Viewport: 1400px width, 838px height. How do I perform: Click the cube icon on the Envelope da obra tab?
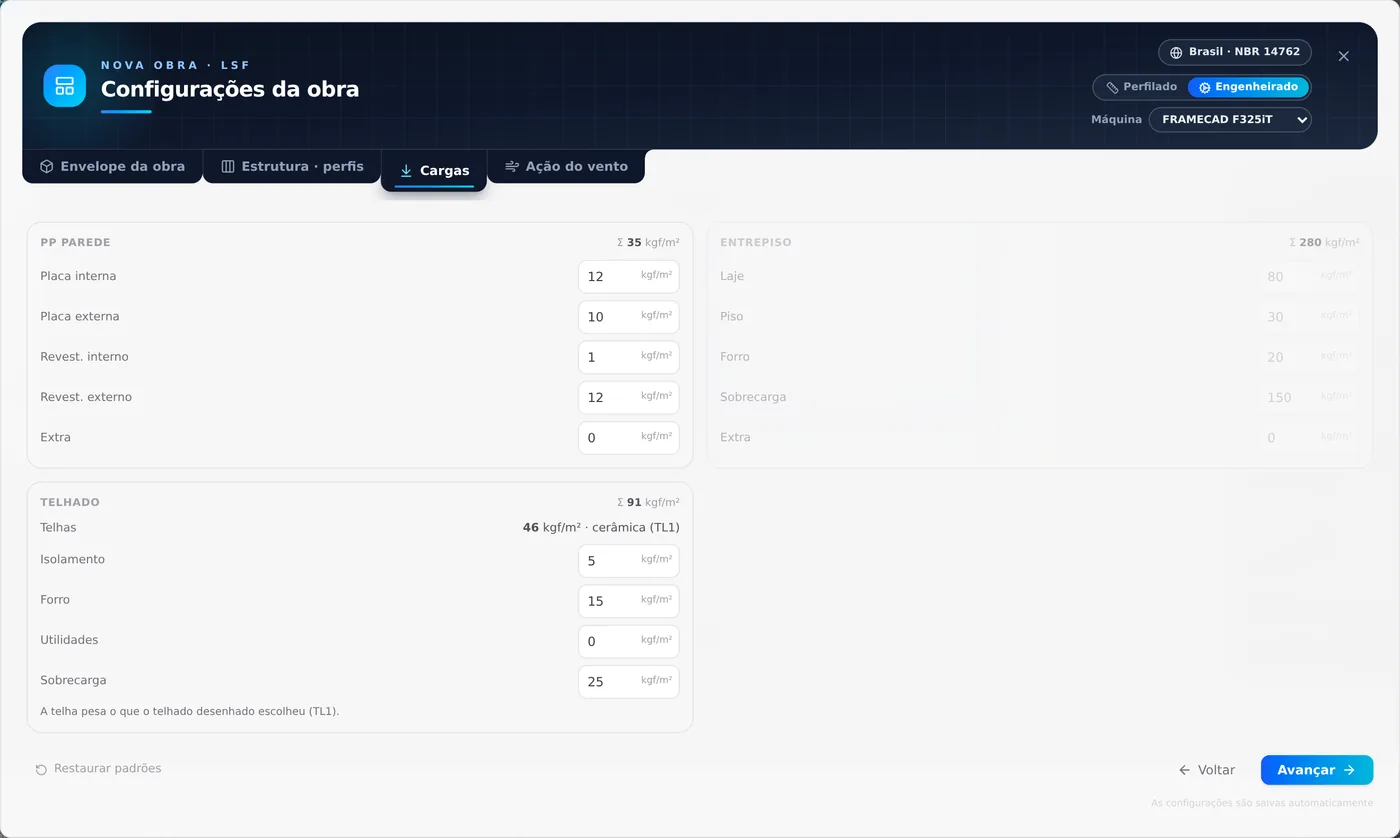(x=46, y=167)
